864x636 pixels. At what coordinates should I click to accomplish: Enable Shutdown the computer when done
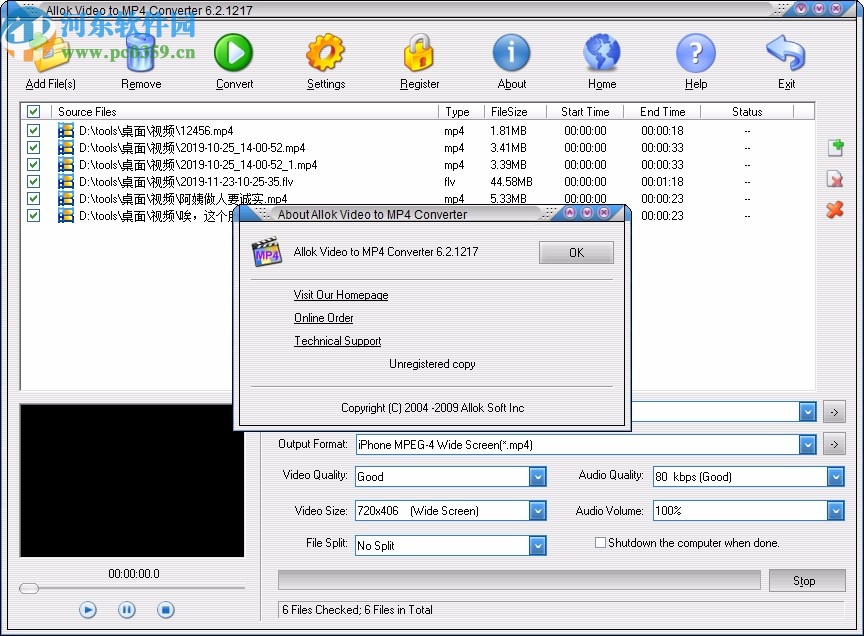pyautogui.click(x=599, y=542)
